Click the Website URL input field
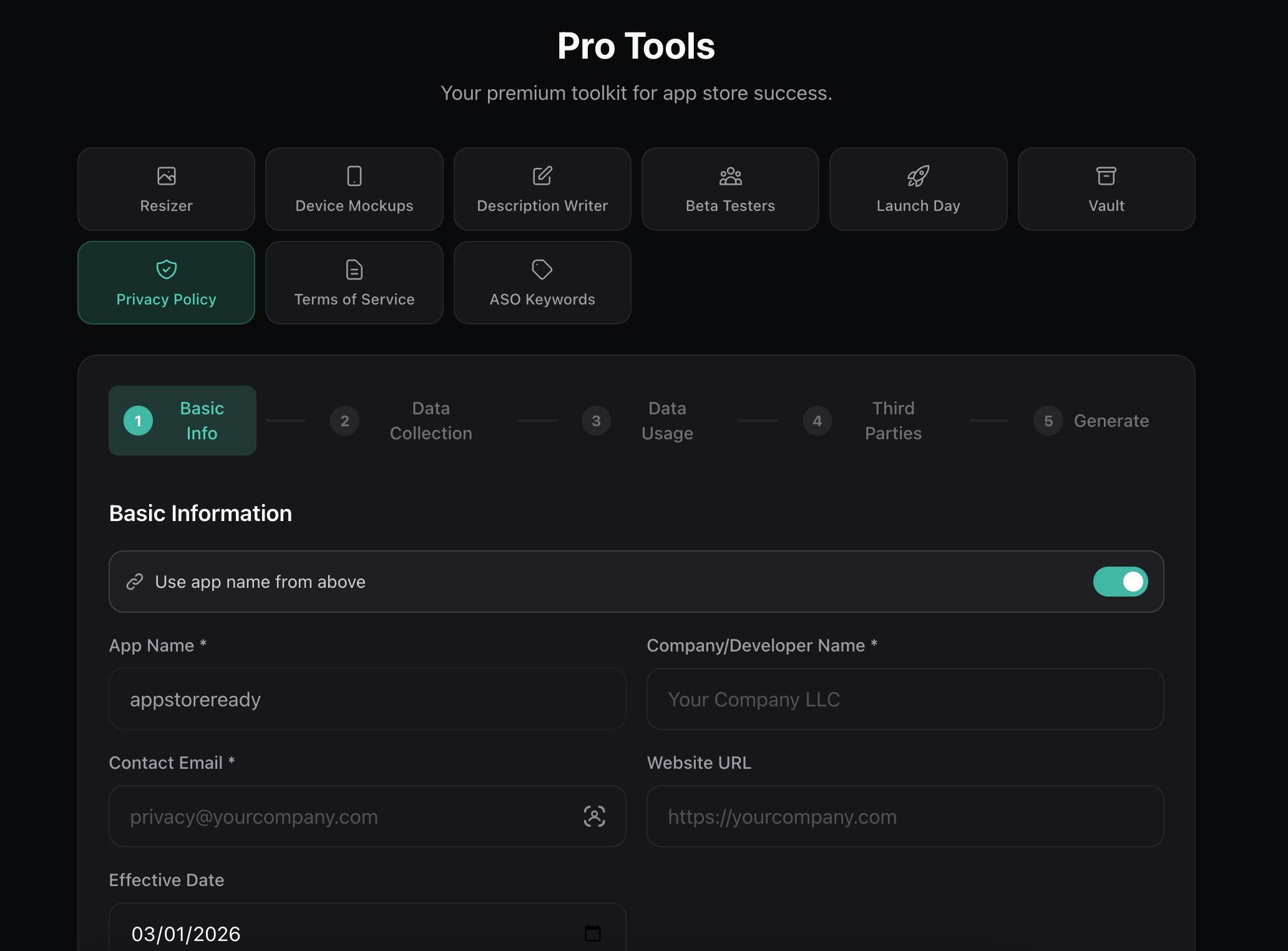The height and width of the screenshot is (951, 1288). coord(905,816)
